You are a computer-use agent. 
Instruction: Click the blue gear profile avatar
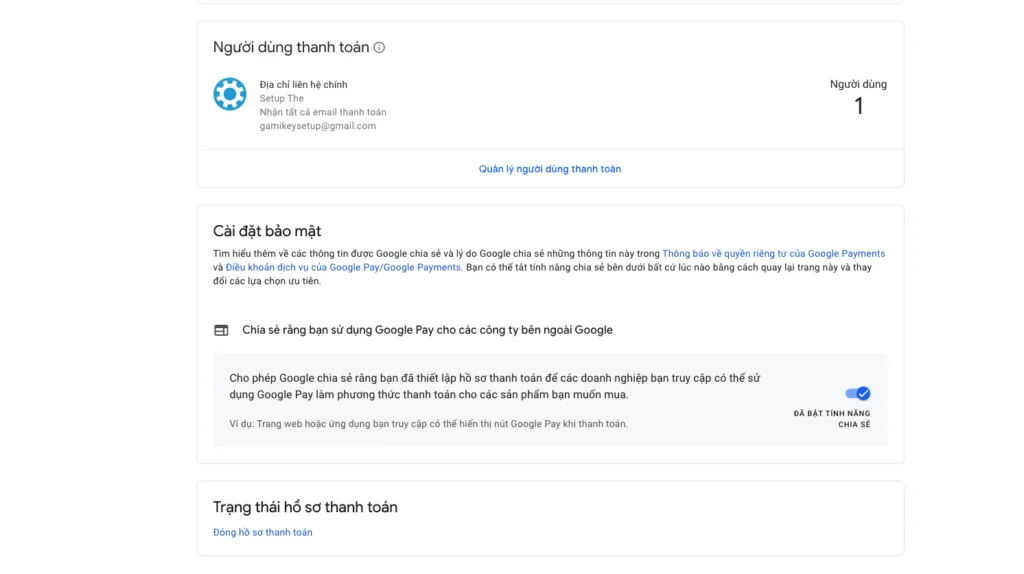click(x=230, y=95)
